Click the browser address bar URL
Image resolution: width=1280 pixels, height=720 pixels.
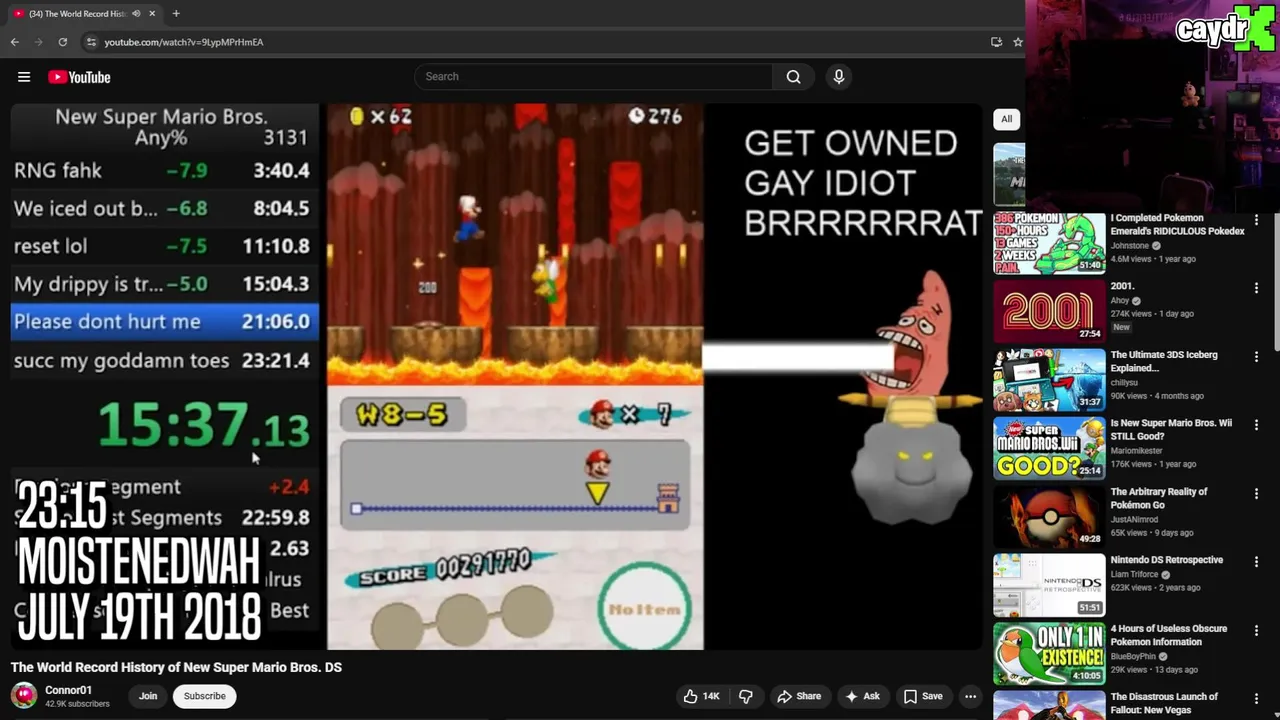click(184, 42)
